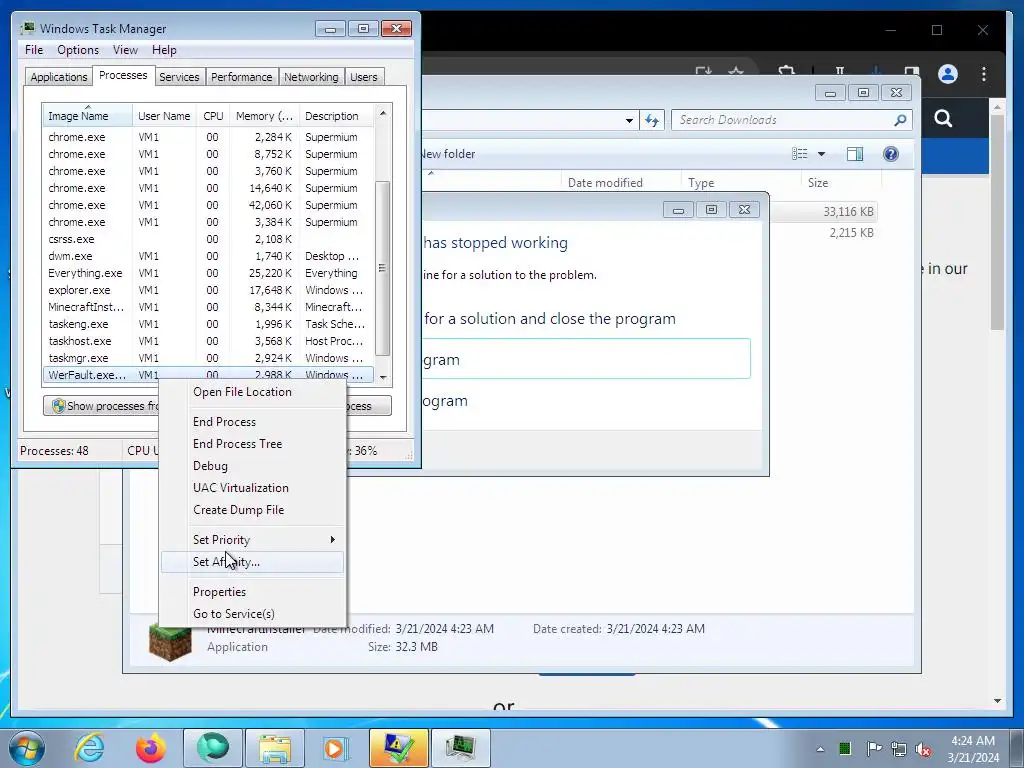Image resolution: width=1024 pixels, height=768 pixels.
Task: Click the muted volume tray icon
Action: pyautogui.click(x=923, y=749)
